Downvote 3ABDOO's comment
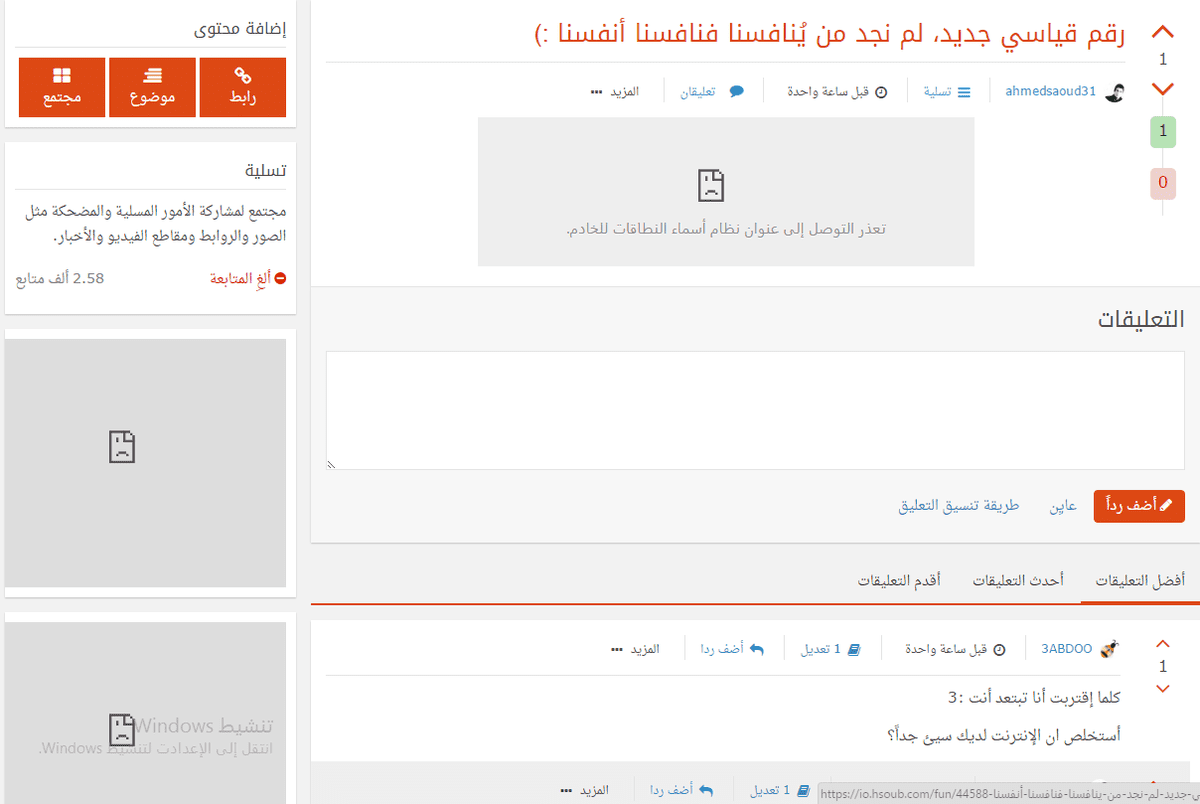 1162,688
